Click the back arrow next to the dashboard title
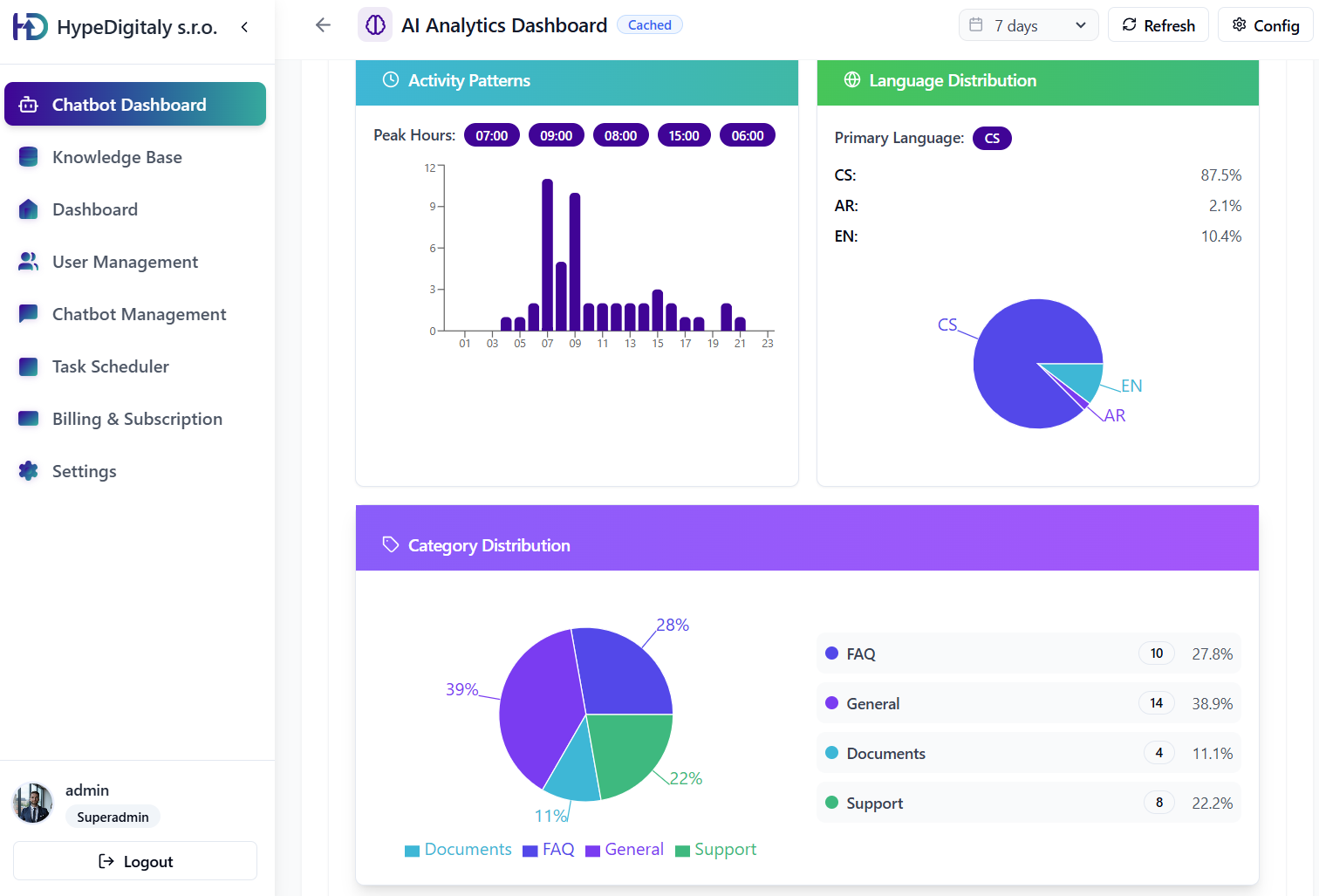 pyautogui.click(x=323, y=24)
